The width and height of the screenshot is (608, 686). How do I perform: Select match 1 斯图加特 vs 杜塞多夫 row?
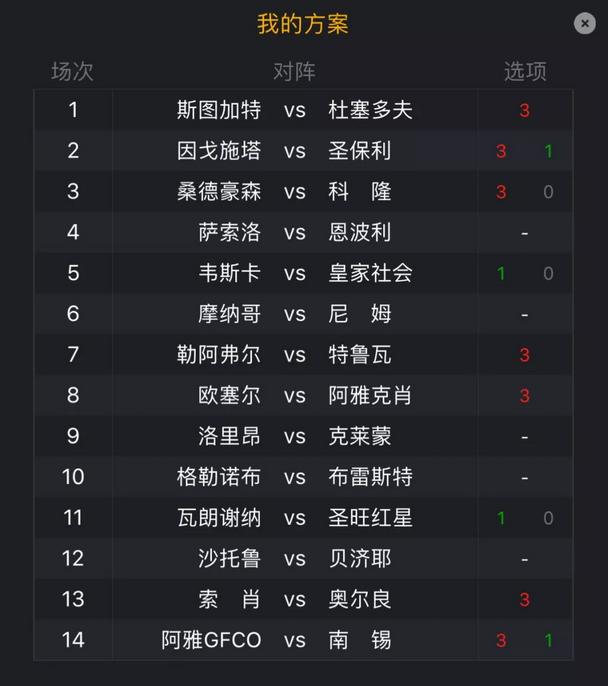pyautogui.click(x=304, y=110)
